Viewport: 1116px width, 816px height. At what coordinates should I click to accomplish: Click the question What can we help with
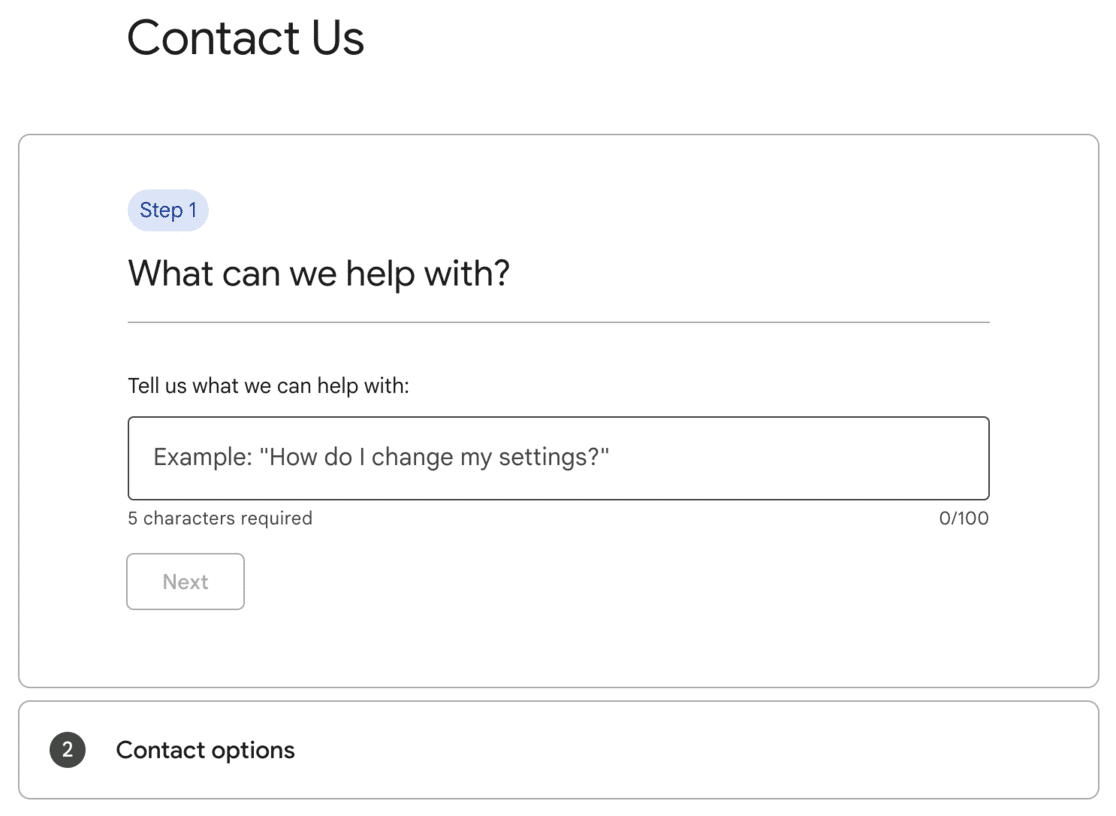(x=318, y=272)
